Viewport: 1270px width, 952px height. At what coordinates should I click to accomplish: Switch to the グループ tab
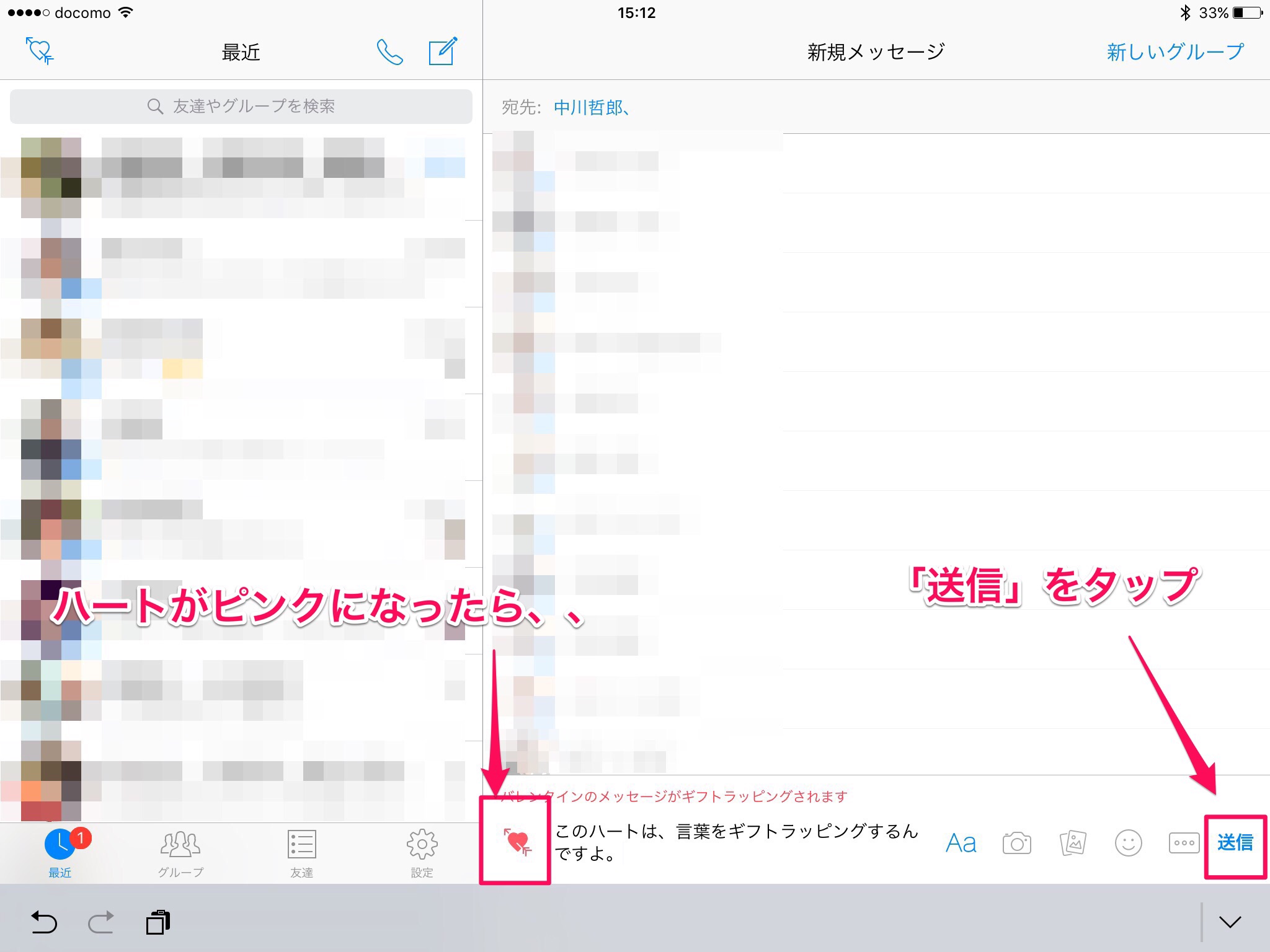coord(180,853)
